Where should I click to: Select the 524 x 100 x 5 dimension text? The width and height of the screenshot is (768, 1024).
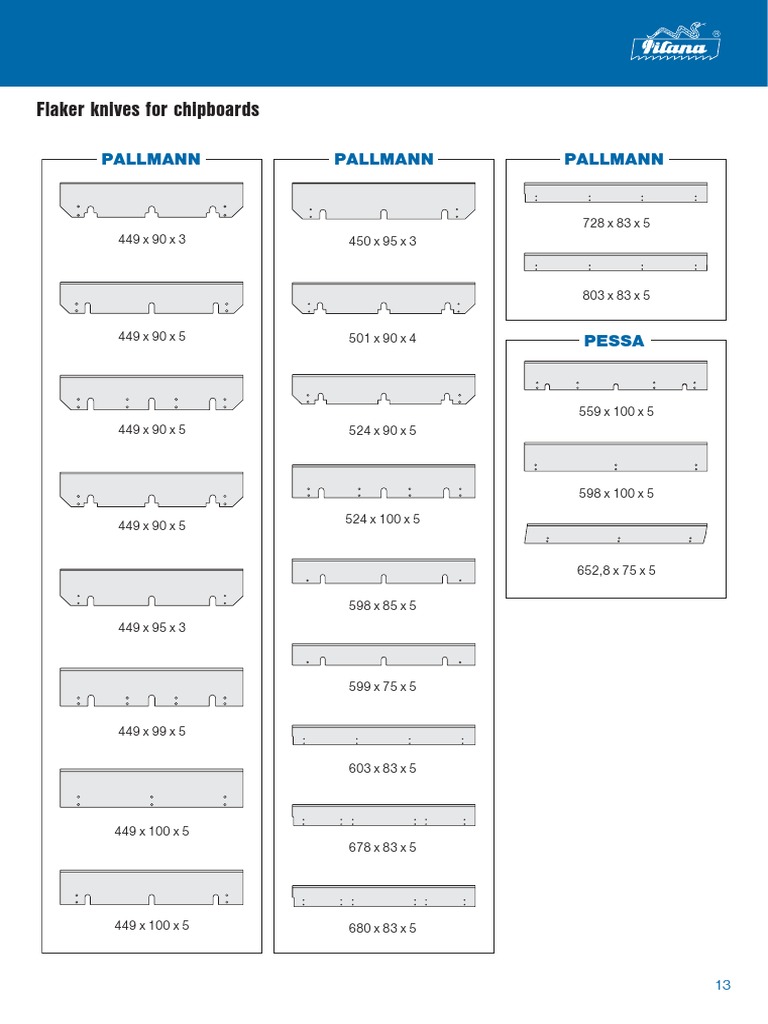384,519
